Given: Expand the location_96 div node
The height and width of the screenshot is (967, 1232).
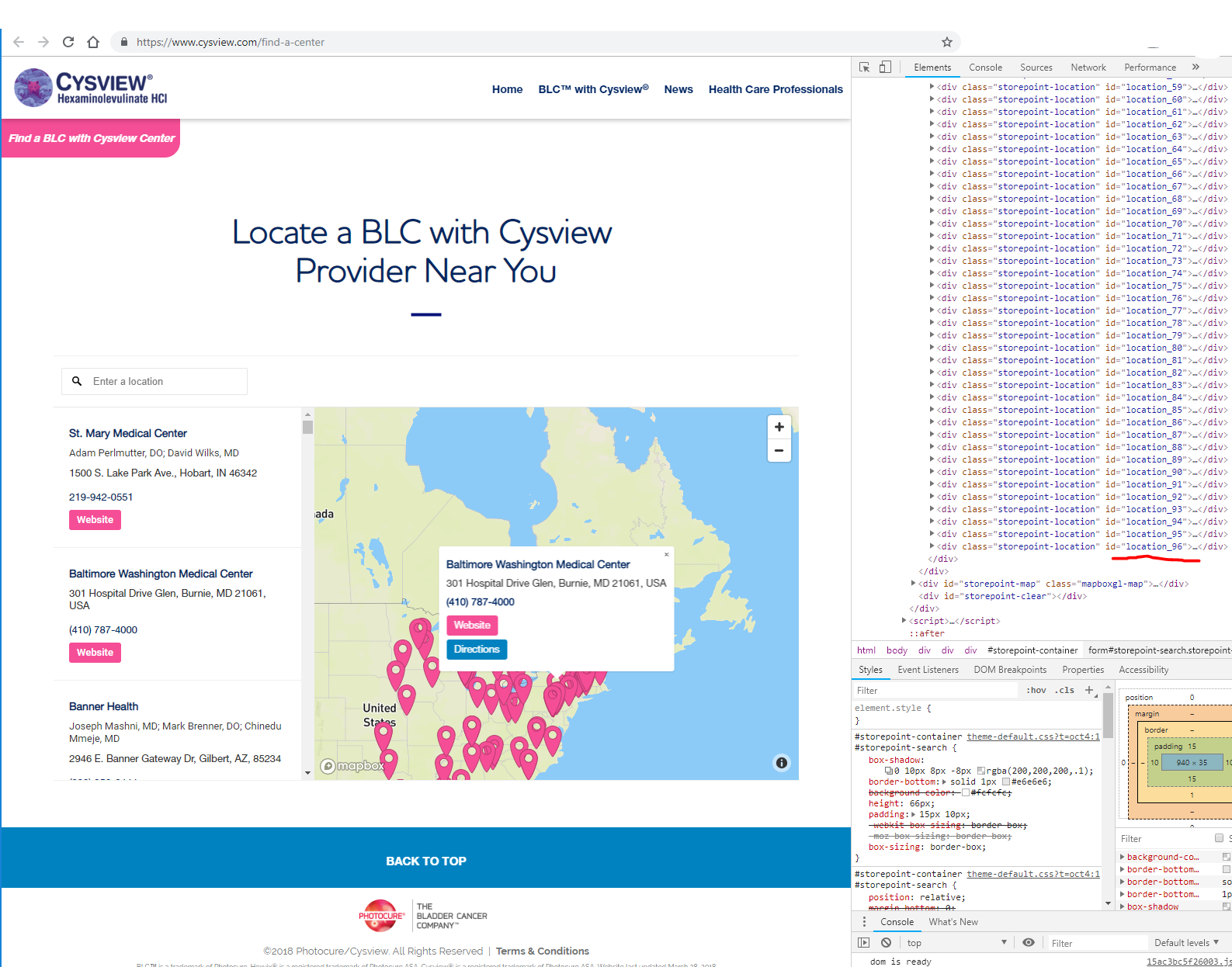Looking at the screenshot, I should click(932, 546).
